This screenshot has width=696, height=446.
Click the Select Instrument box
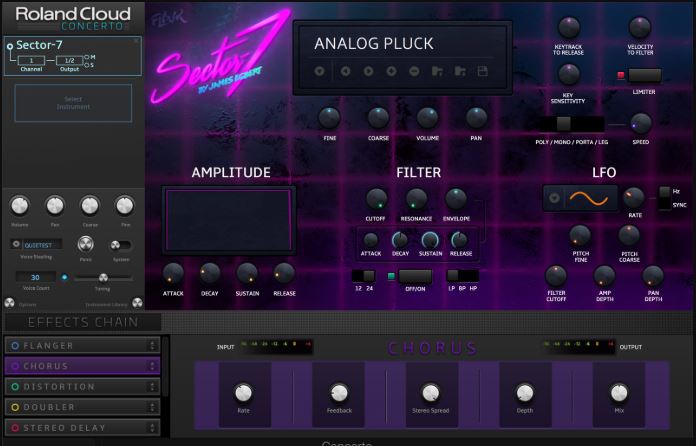pyautogui.click(x=73, y=103)
